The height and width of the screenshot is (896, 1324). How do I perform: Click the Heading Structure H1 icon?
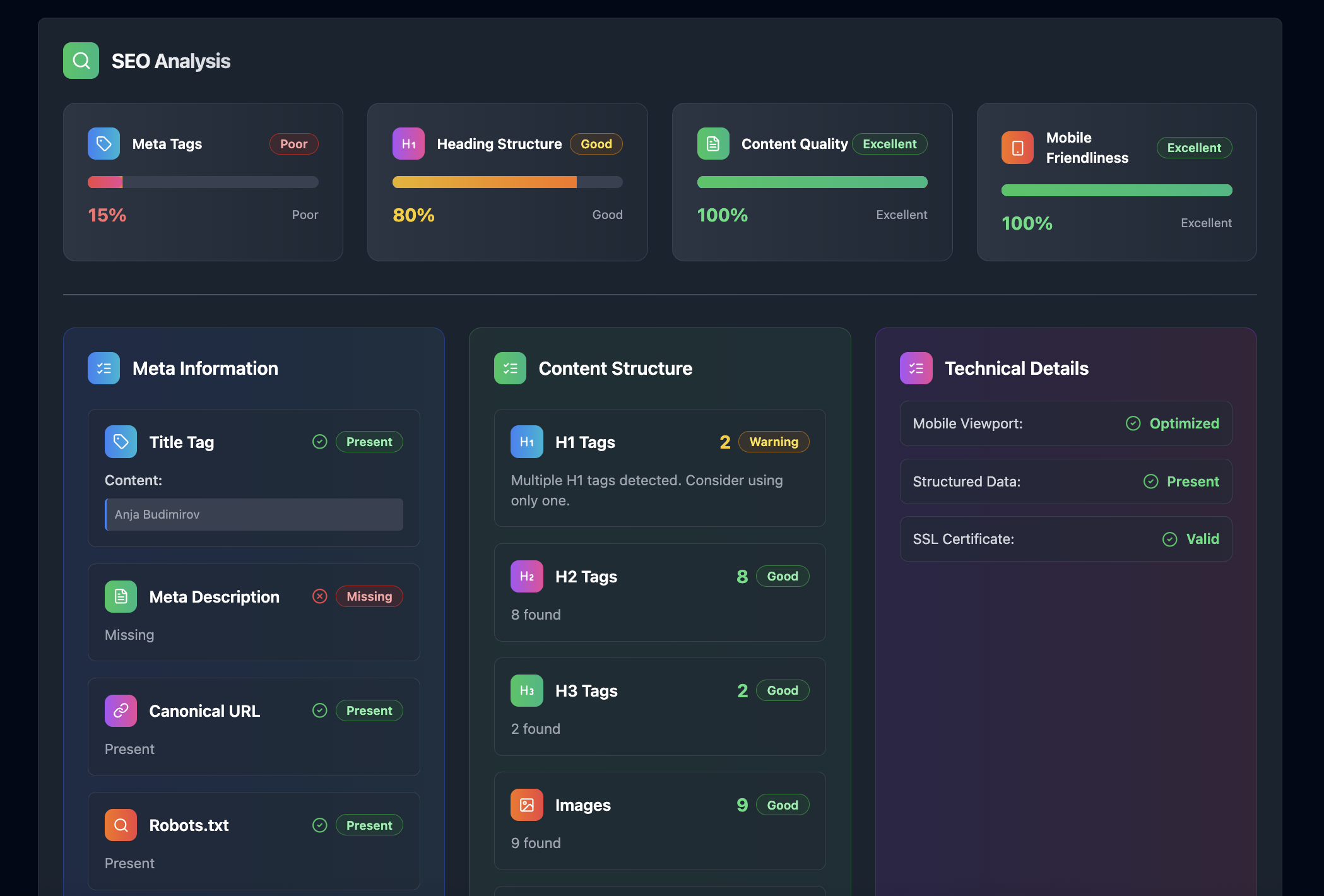point(408,144)
